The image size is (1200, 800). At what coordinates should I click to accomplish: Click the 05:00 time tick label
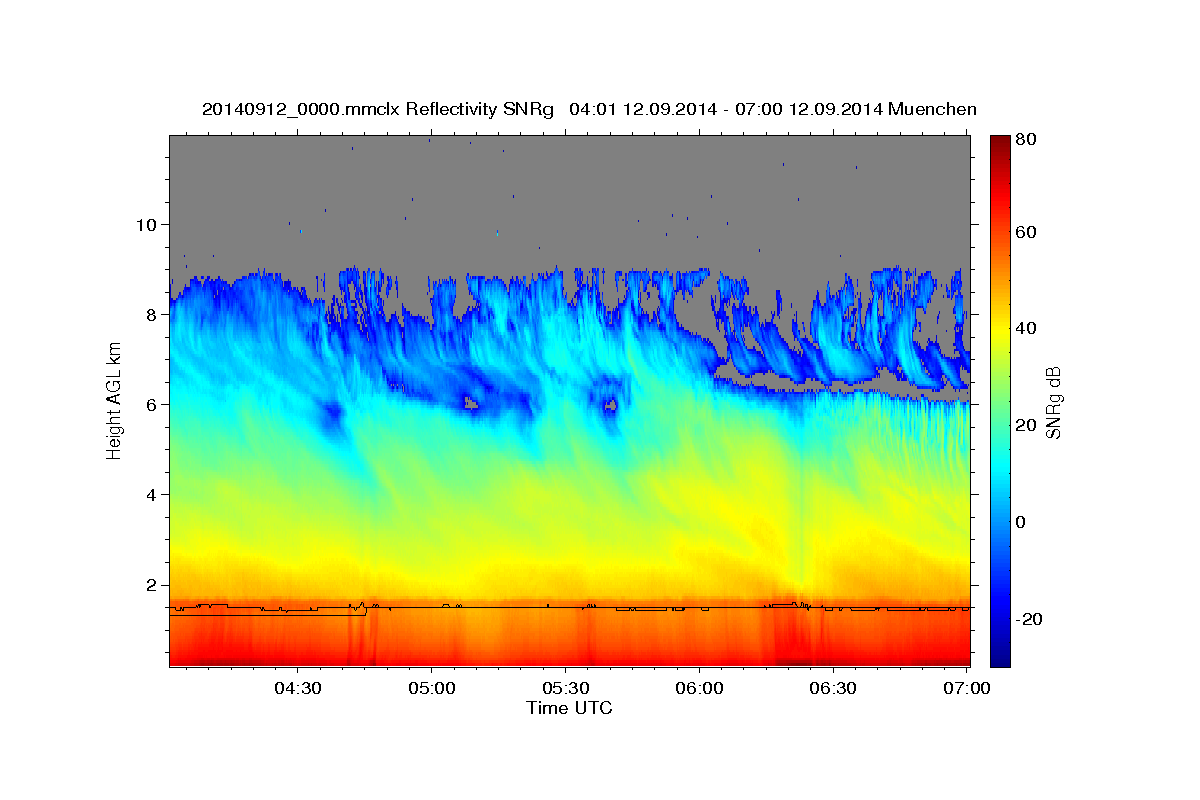pyautogui.click(x=432, y=688)
